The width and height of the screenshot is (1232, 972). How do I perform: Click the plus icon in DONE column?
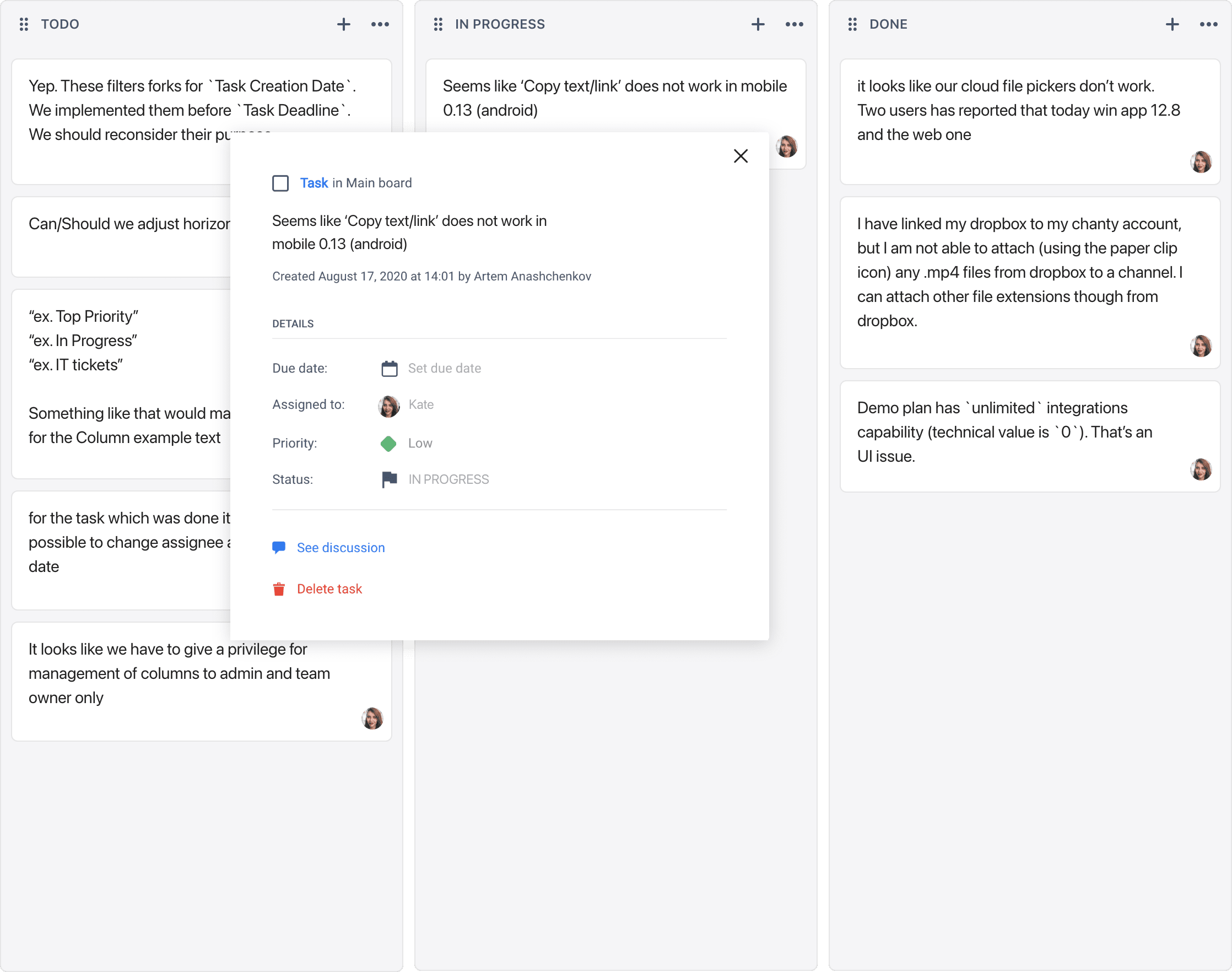click(x=1172, y=24)
